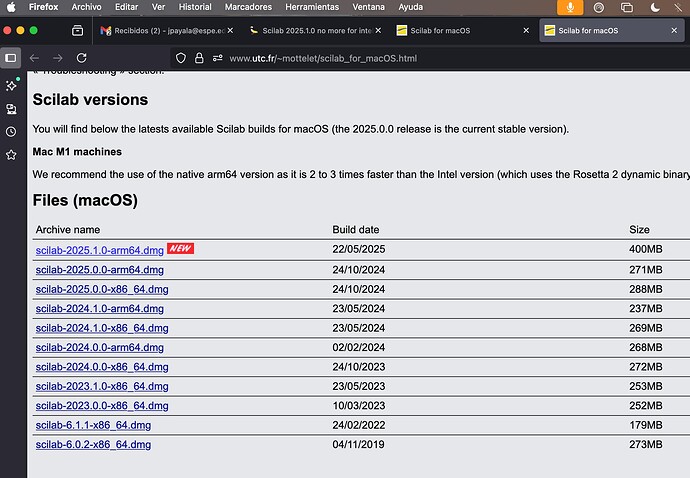Click the red NEW badge
The image size is (690, 478).
[x=180, y=249]
